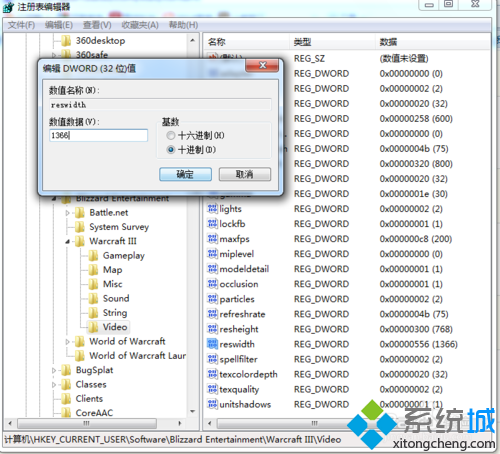Click the lights DWORD value icon
The image size is (500, 454).
point(212,209)
